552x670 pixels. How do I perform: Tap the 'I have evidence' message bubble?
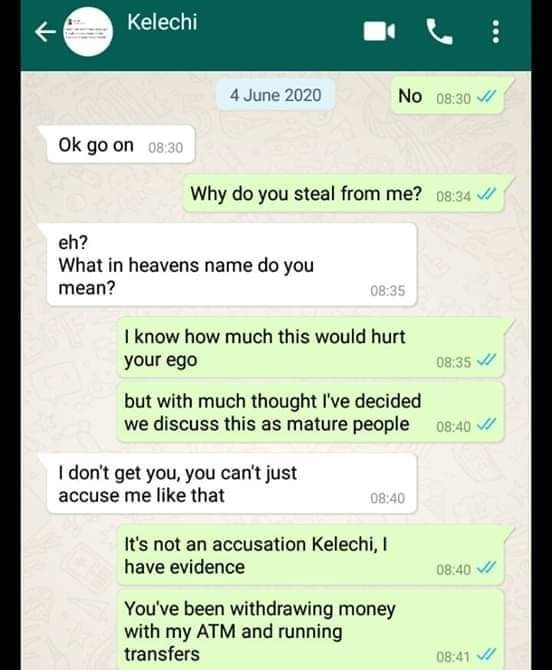311,555
